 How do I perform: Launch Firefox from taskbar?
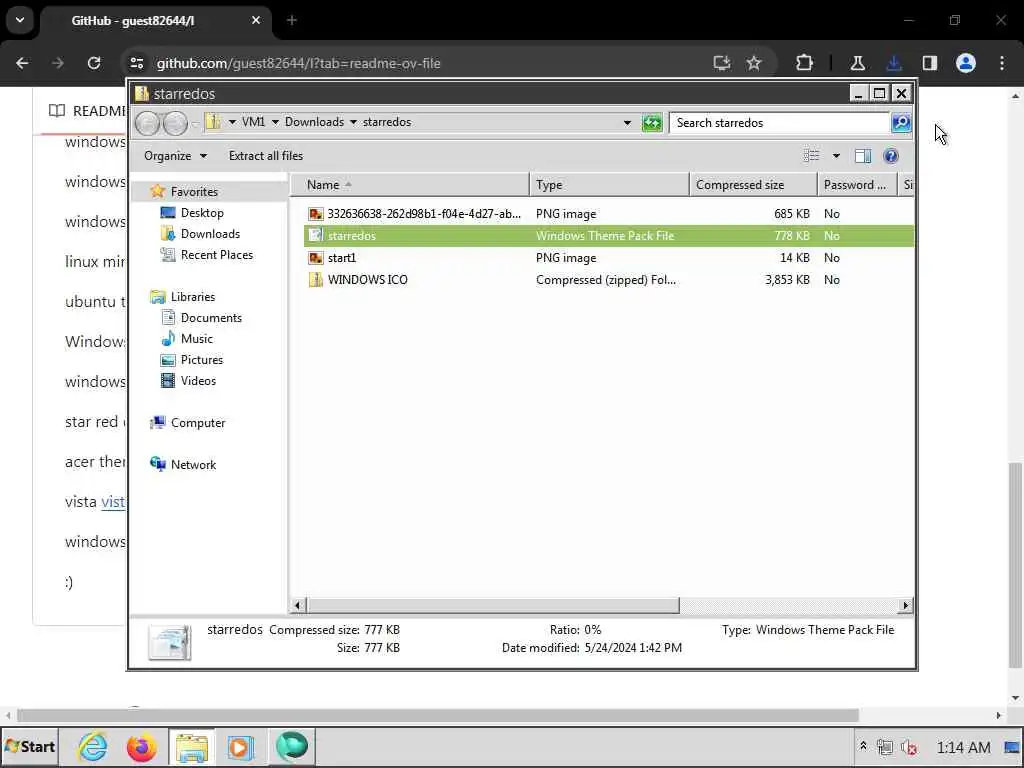point(142,746)
